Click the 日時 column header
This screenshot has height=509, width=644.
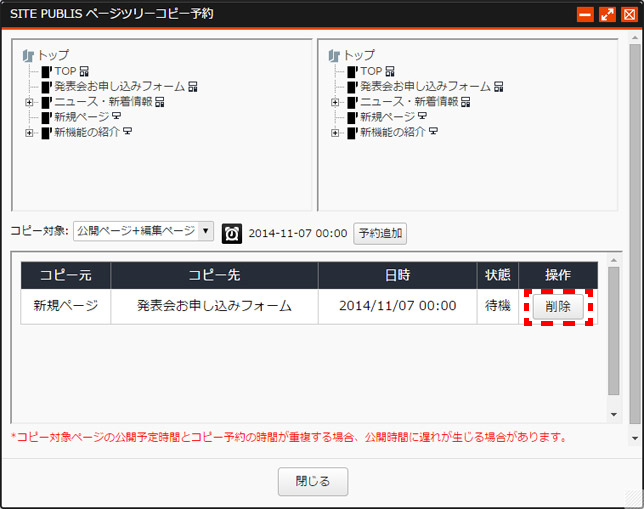pyautogui.click(x=398, y=275)
